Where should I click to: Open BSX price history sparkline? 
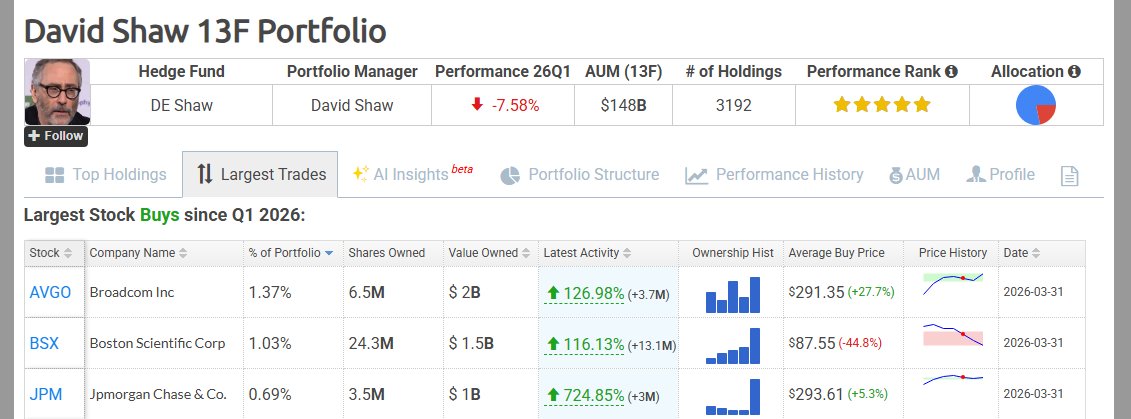pyautogui.click(x=953, y=335)
